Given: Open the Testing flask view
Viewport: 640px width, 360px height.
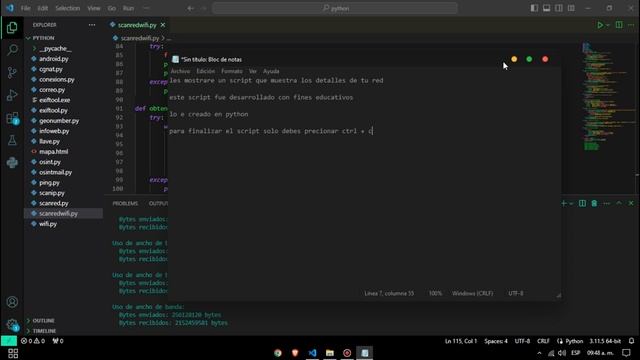Looking at the screenshot, I should pos(12,140).
